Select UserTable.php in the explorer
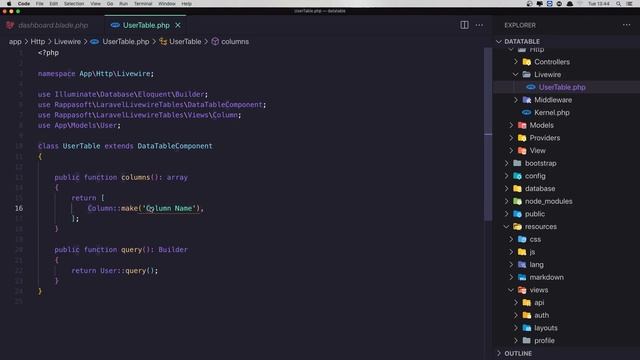The width and height of the screenshot is (640, 360). [562, 87]
